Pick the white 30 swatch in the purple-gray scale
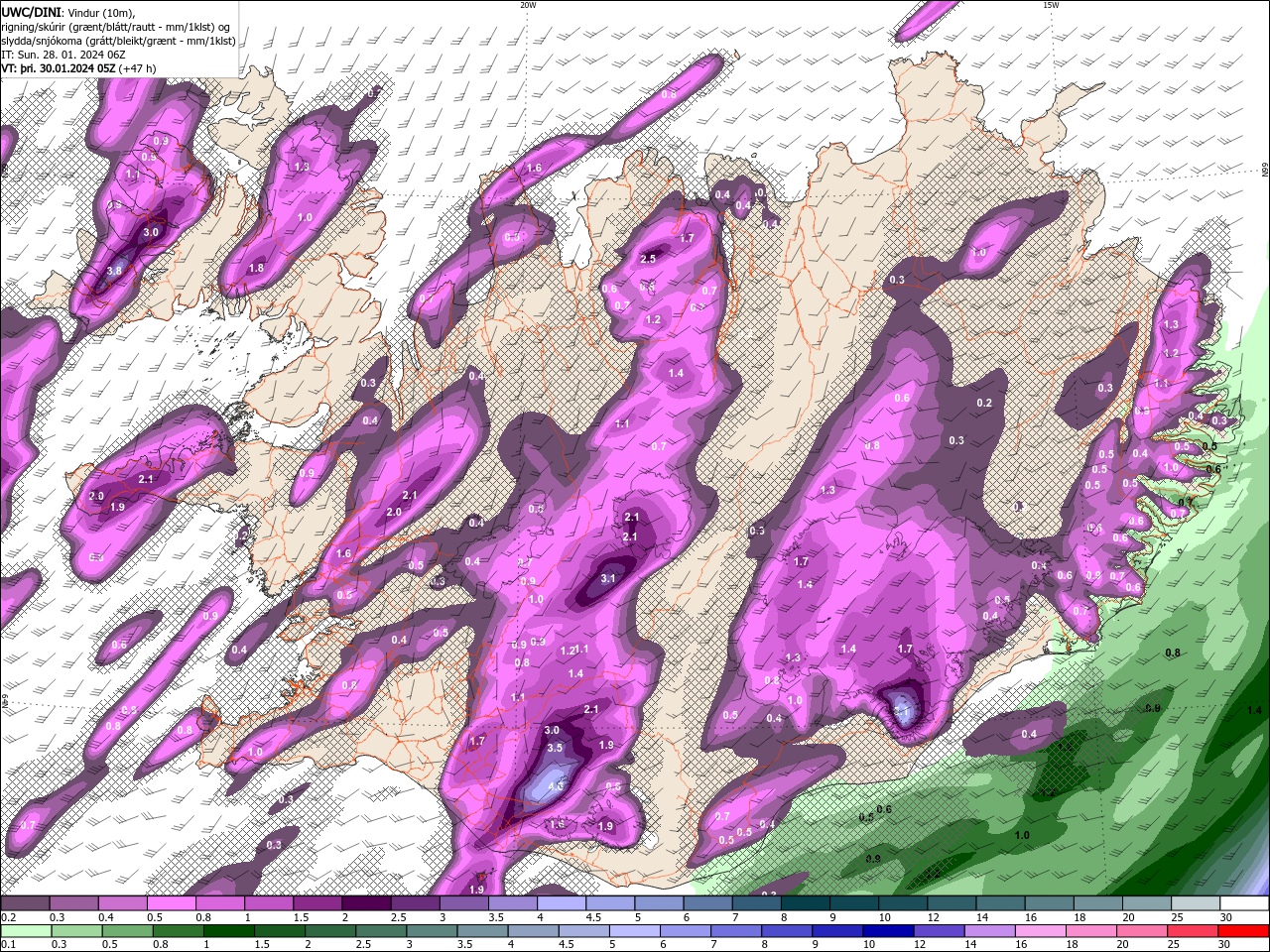Image resolution: width=1270 pixels, height=952 pixels. 1245,903
